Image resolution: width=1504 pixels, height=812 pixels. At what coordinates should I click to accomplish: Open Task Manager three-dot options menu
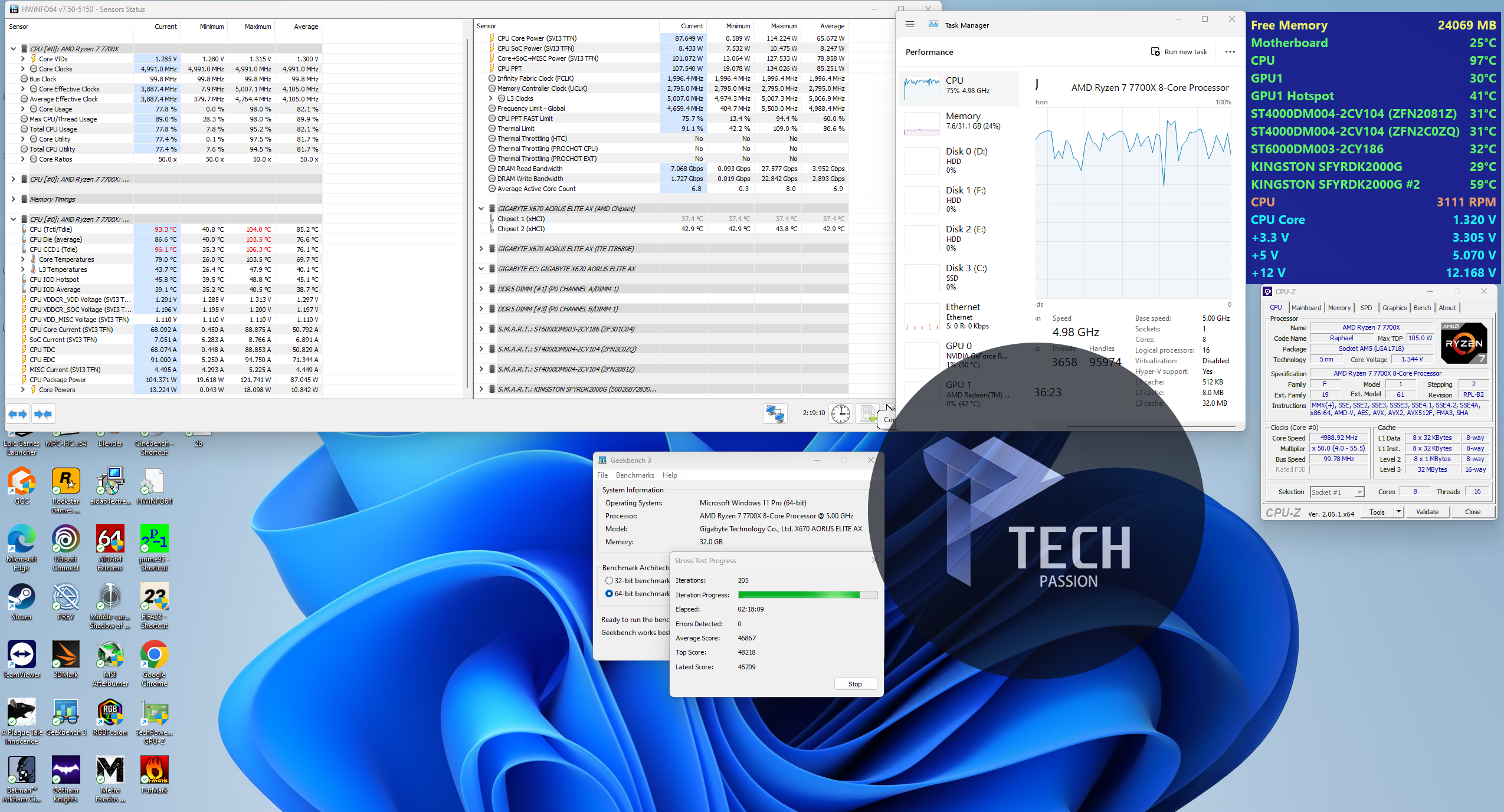coord(1230,52)
